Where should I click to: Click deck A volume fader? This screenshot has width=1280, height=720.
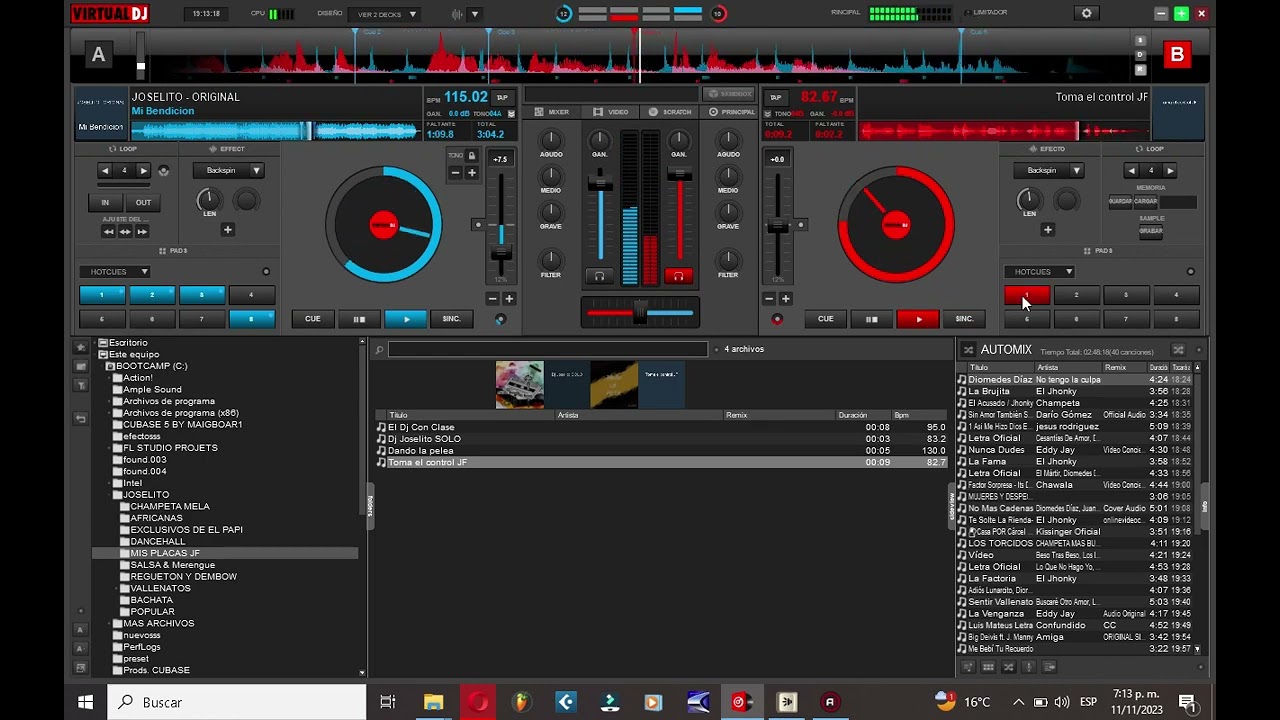point(600,183)
